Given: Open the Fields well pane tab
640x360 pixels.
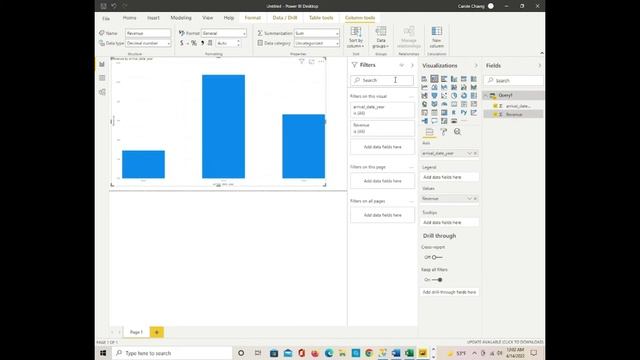Looking at the screenshot, I should click(x=429, y=131).
